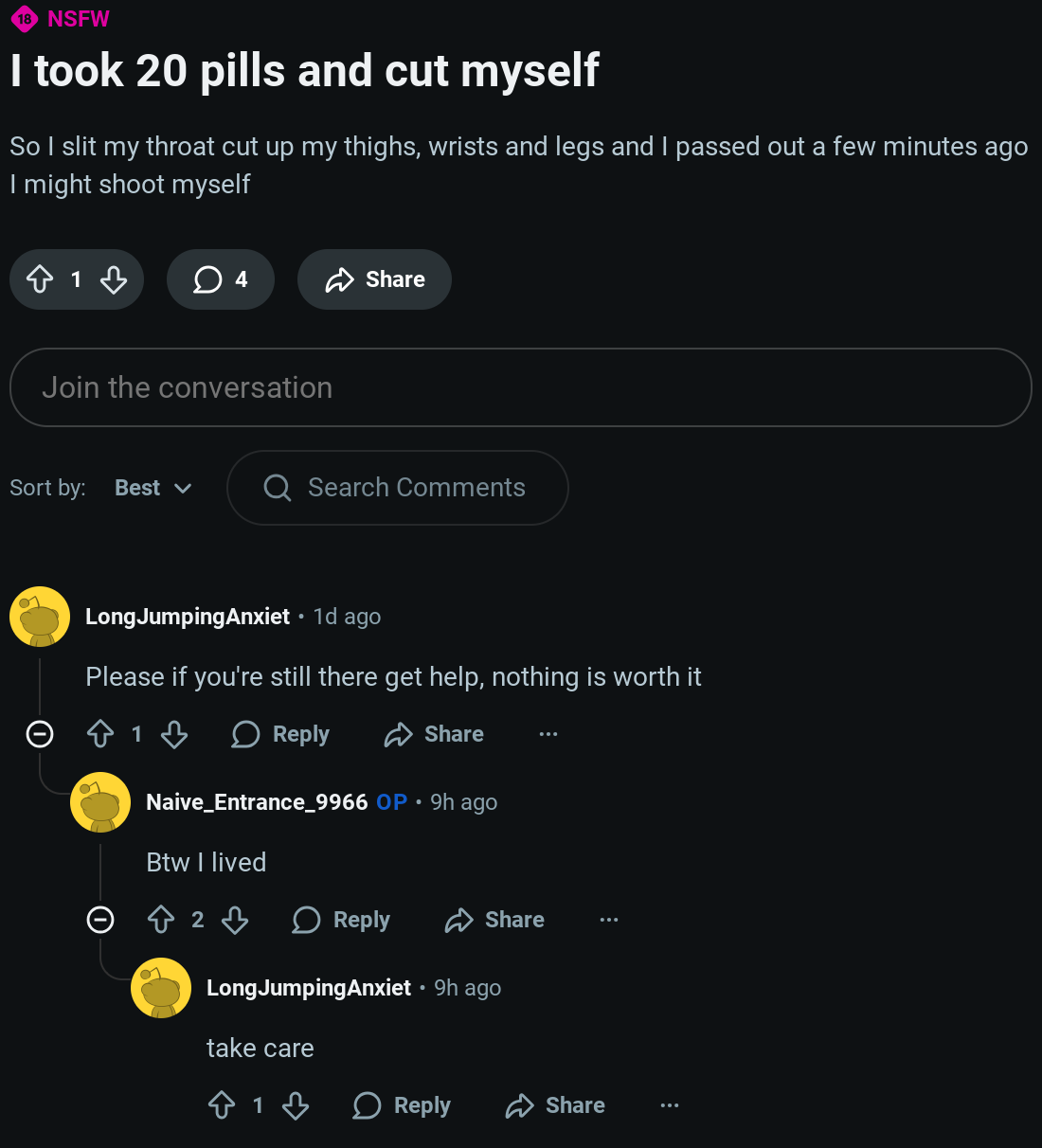Click the 'Join the conversation' box
Screen dimensions: 1042x1148
[x=520, y=387]
